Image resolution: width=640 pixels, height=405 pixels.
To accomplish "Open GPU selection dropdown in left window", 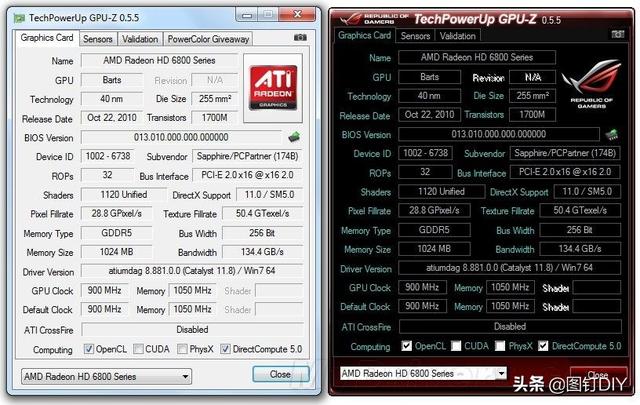I will click(106, 376).
